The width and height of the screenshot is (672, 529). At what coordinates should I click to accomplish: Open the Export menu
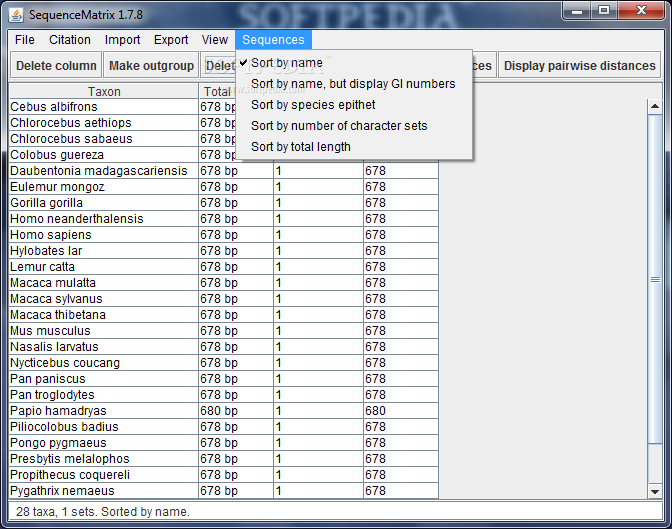(x=171, y=40)
